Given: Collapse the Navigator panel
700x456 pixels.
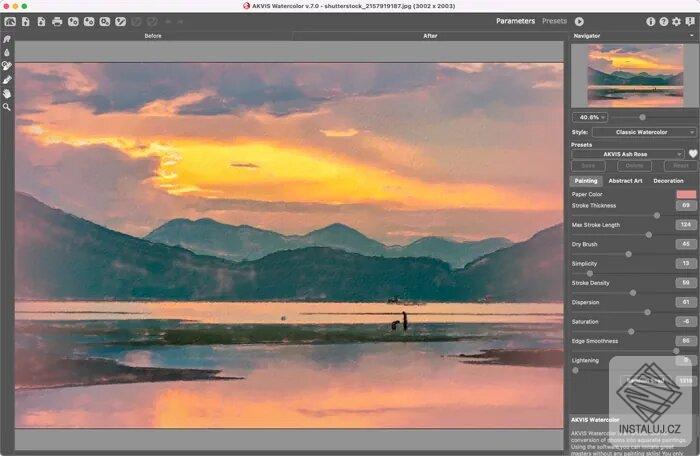Looking at the screenshot, I should [692, 36].
